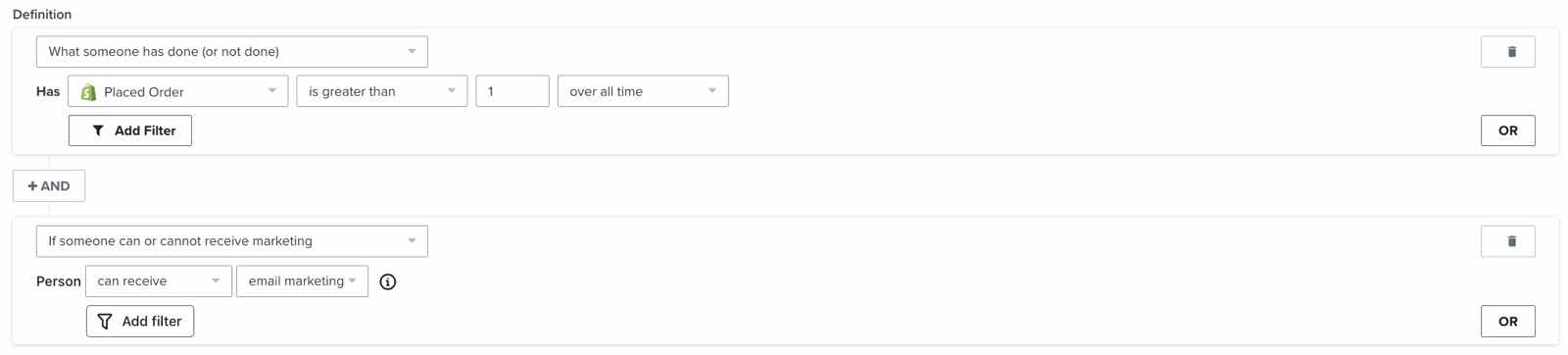Add a filter to the Placed Order condition
The image size is (1568, 355).
tap(130, 130)
